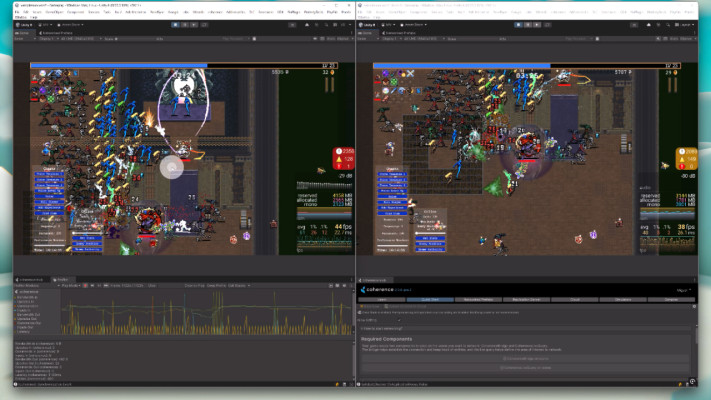Screen dimensions: 711x400
Task: Click the orange warning counter in right game overlay
Action: click(688, 159)
